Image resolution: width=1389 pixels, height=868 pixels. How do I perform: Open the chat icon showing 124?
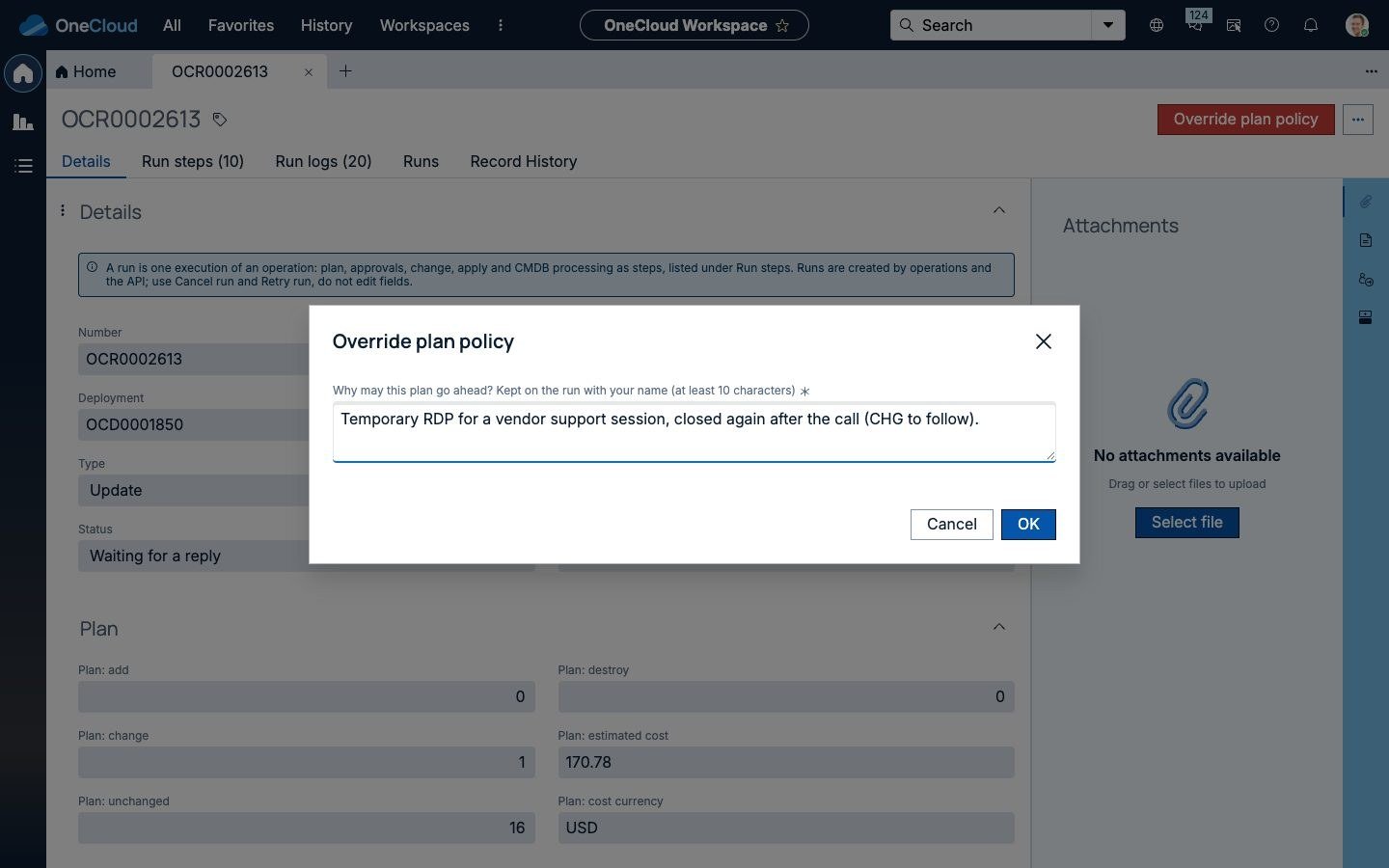point(1196,23)
